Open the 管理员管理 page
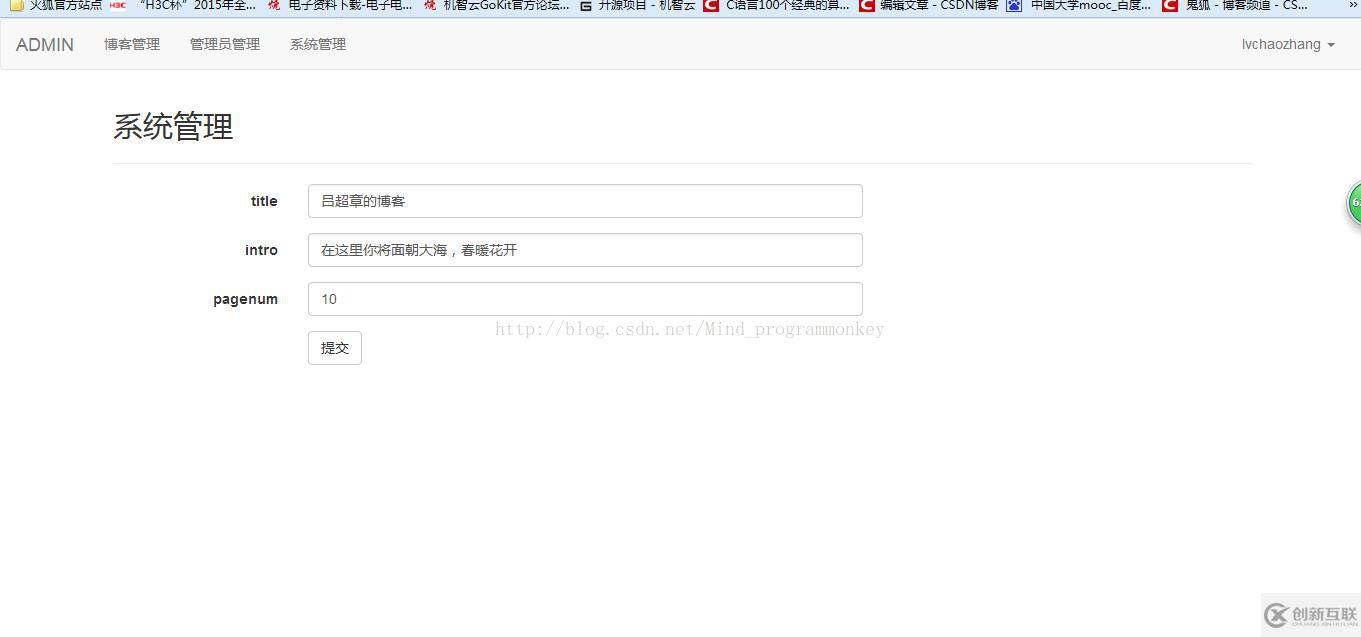 (x=224, y=44)
